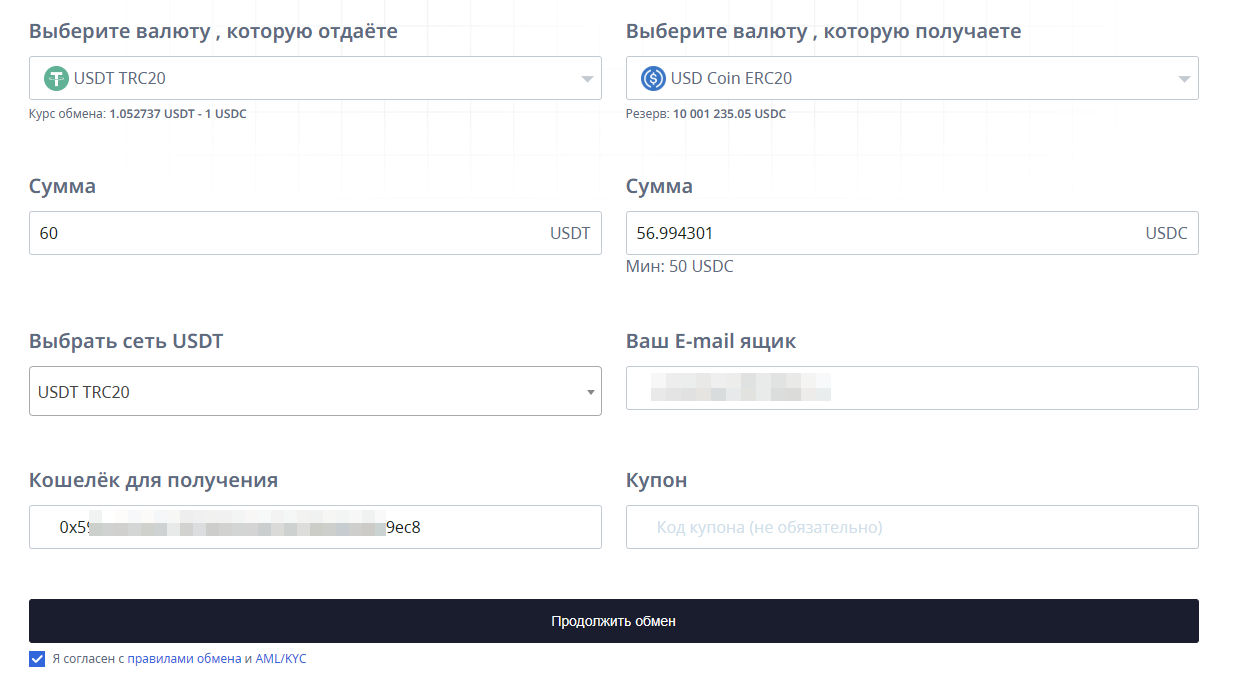The width and height of the screenshot is (1233, 698).
Task: Open the 'Выбрать сеть USDT' network selector
Action: point(315,391)
